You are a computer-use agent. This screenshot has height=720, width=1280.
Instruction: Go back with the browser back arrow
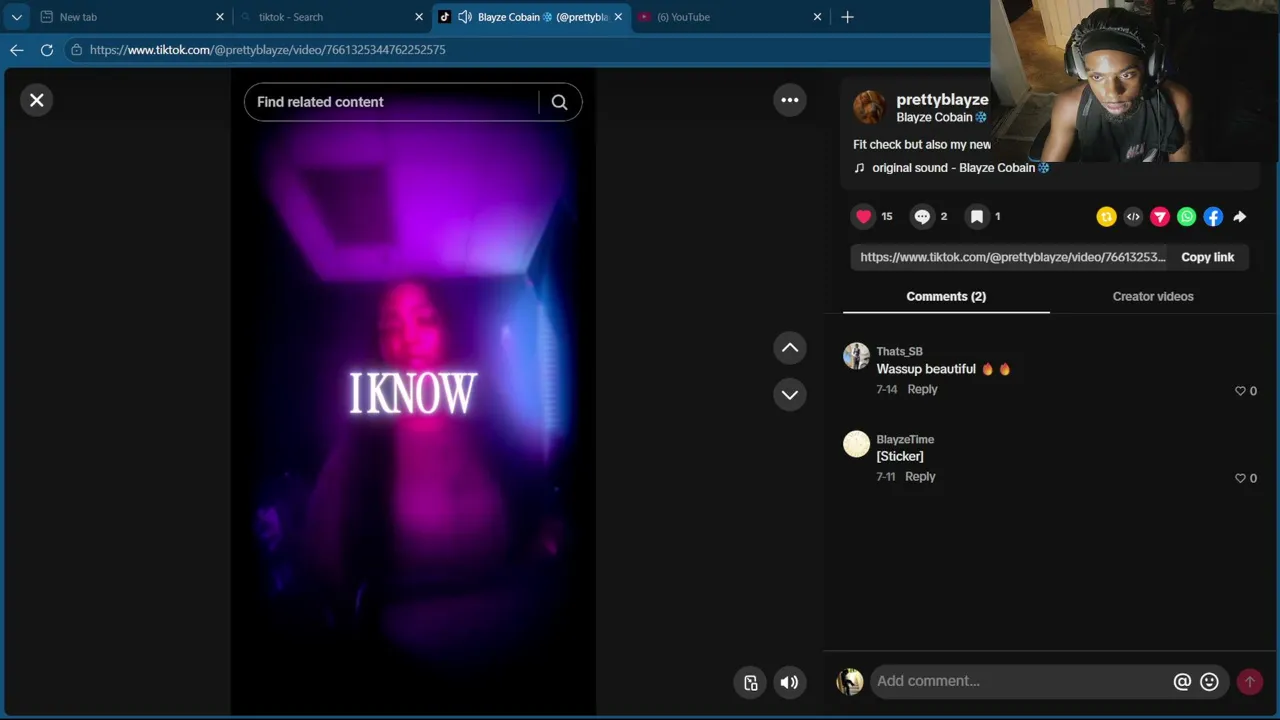pyautogui.click(x=17, y=50)
